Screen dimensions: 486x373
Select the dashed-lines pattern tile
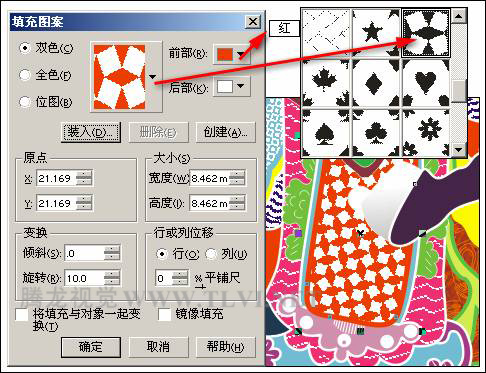point(326,33)
